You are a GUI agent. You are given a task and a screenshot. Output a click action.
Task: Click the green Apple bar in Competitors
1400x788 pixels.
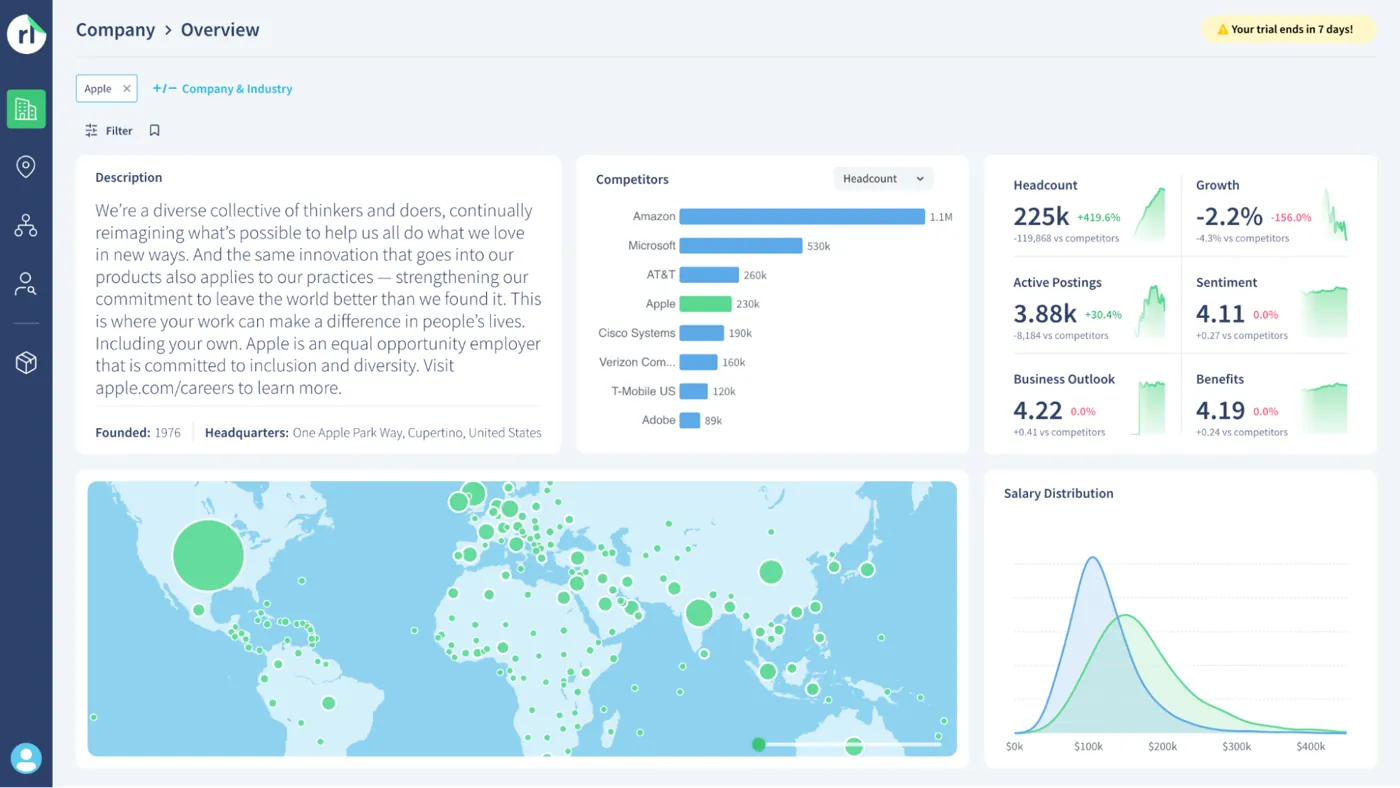tap(705, 304)
